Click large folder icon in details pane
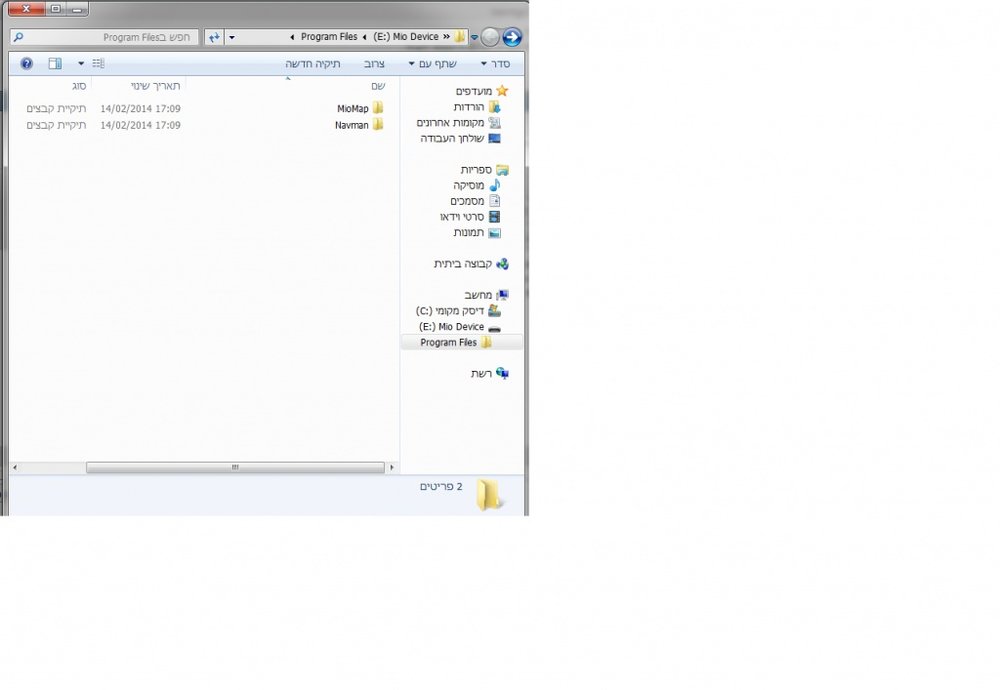1000x690 pixels. pyautogui.click(x=489, y=495)
